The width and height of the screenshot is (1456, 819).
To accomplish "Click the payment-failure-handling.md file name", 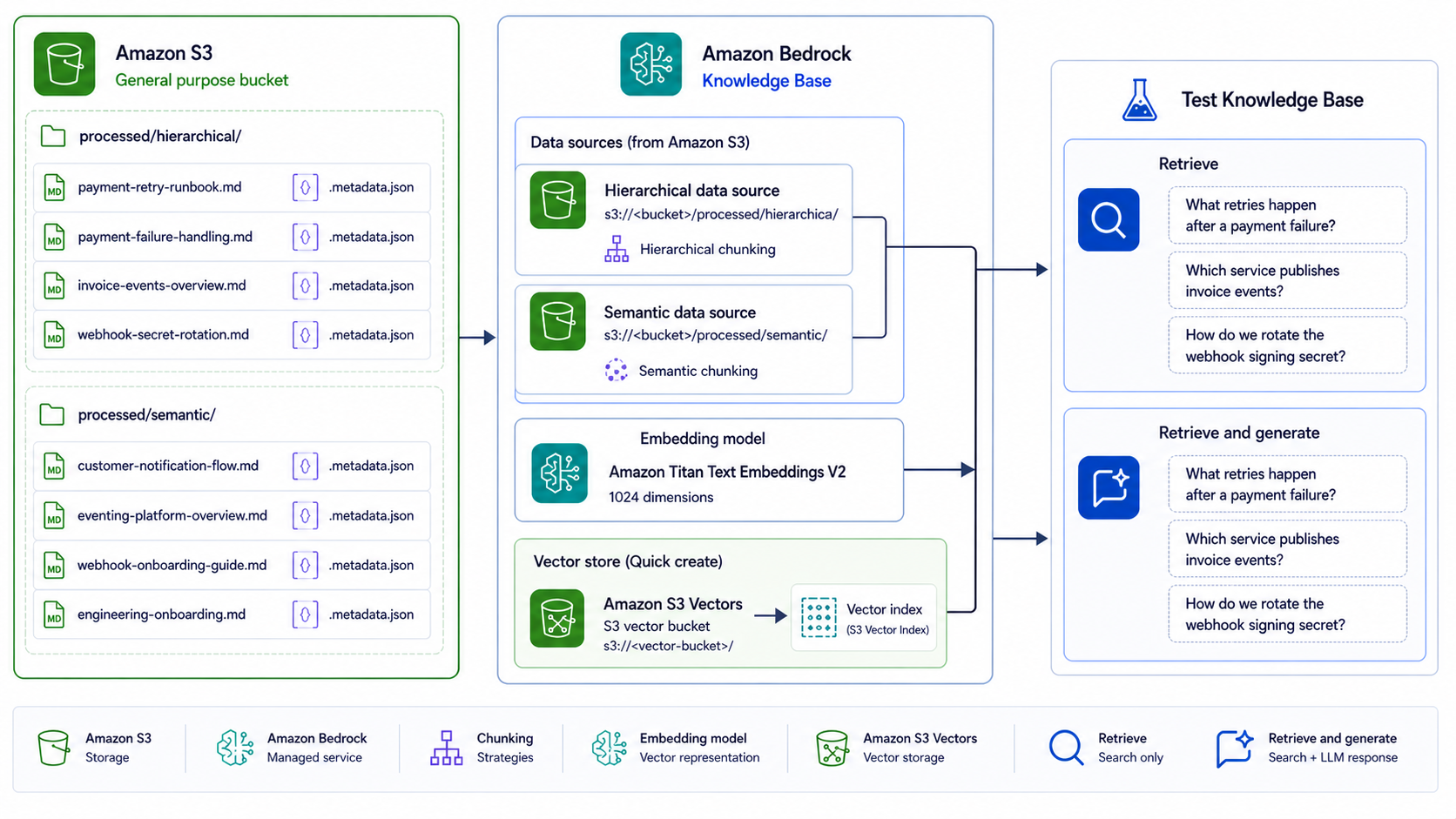I will click(x=165, y=237).
